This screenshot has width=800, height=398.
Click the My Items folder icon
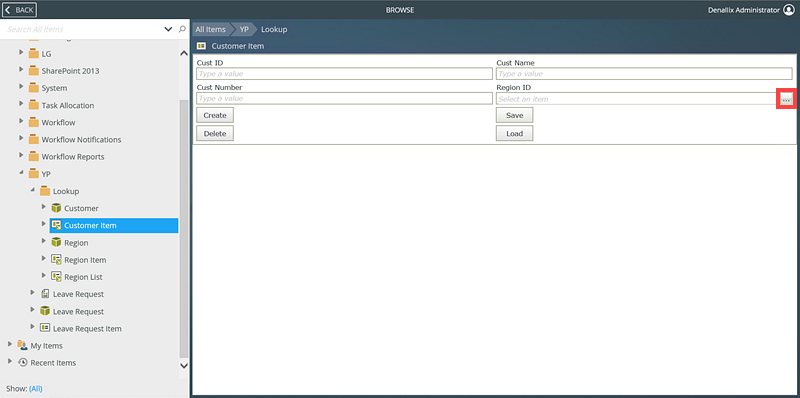coord(22,345)
